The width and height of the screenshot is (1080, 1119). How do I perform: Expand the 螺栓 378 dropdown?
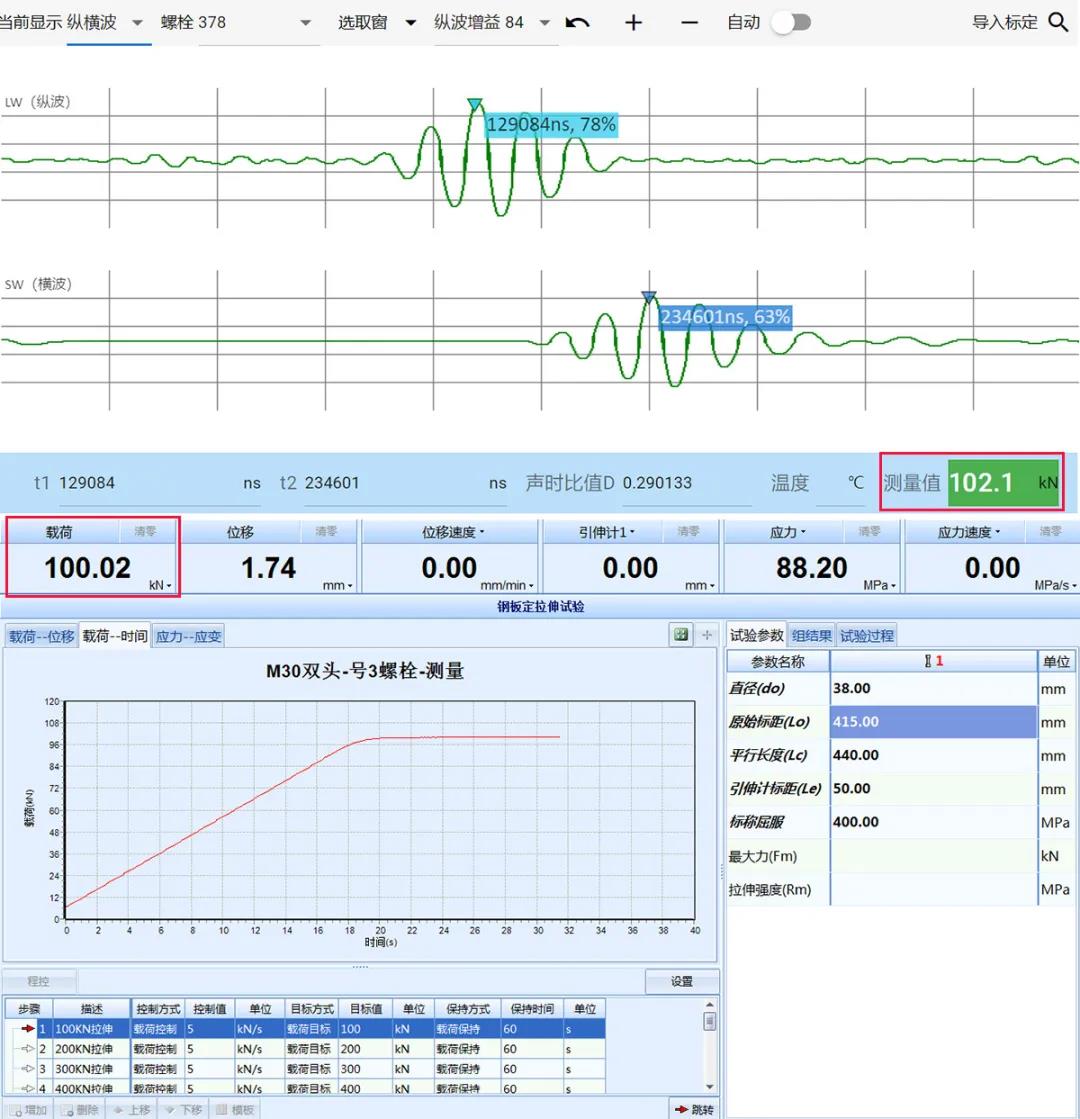(305, 22)
